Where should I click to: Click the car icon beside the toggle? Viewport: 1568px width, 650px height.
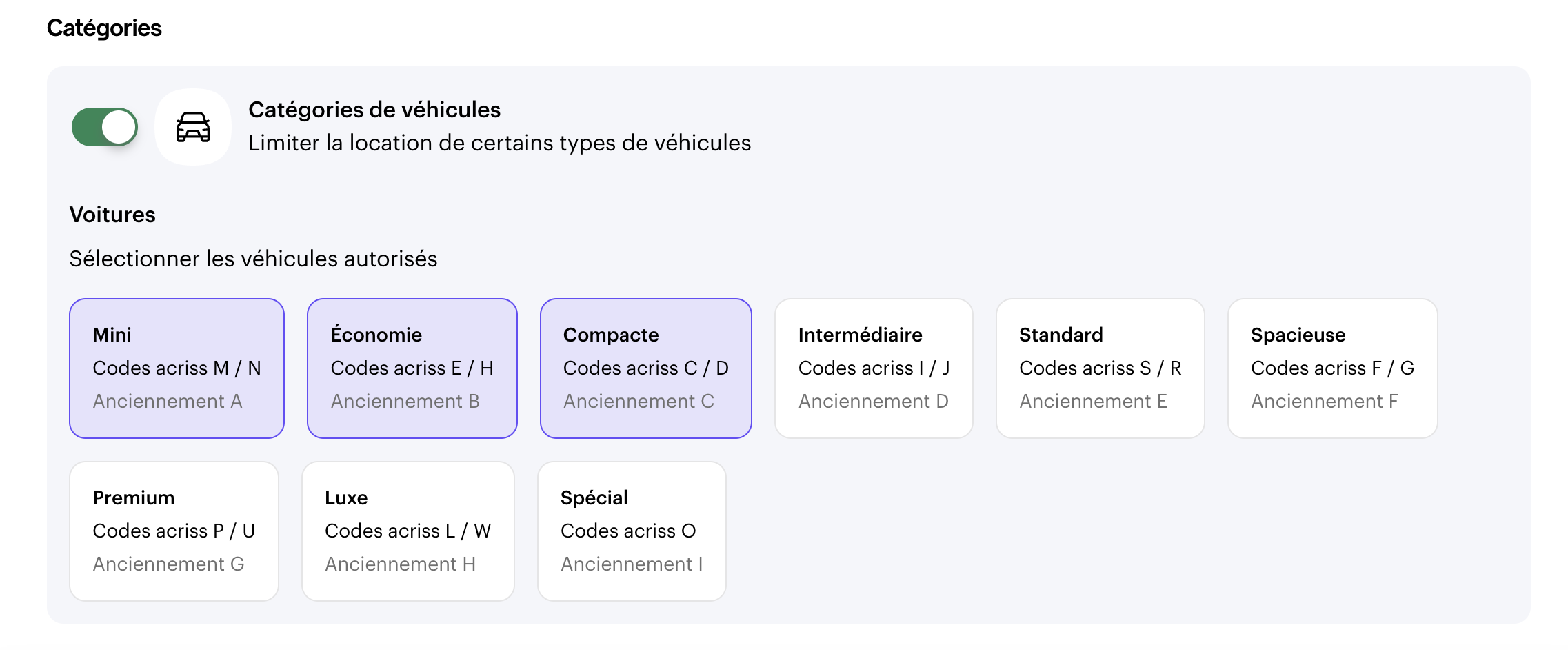pyautogui.click(x=193, y=127)
